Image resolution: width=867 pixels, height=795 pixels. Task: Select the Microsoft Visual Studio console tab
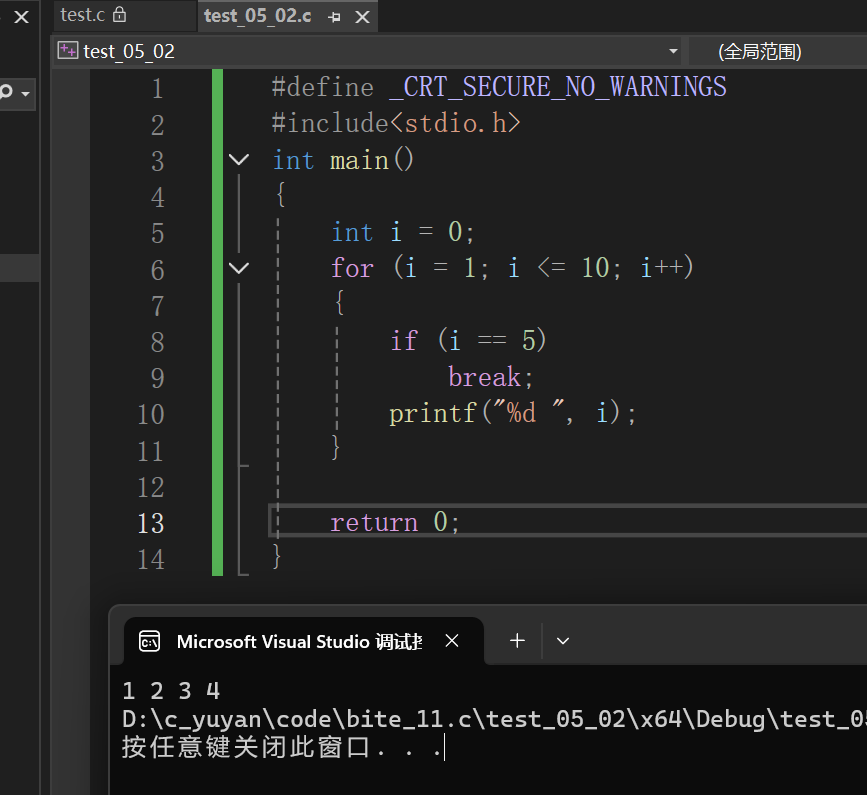[304, 641]
